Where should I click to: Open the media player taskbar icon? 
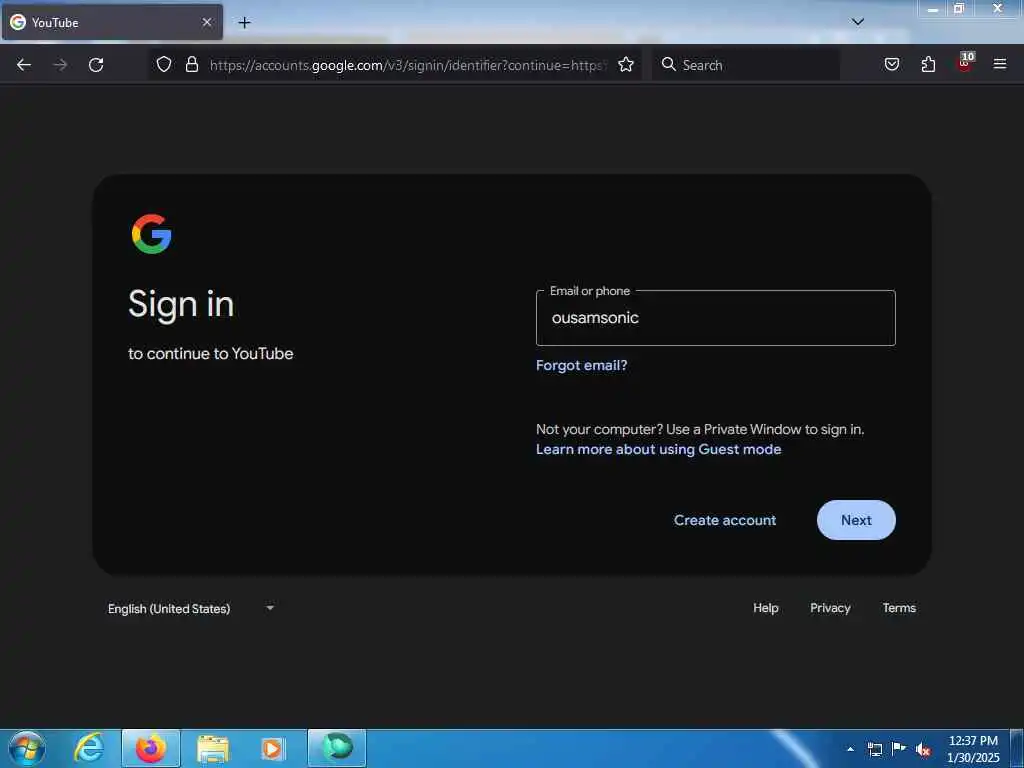point(272,748)
